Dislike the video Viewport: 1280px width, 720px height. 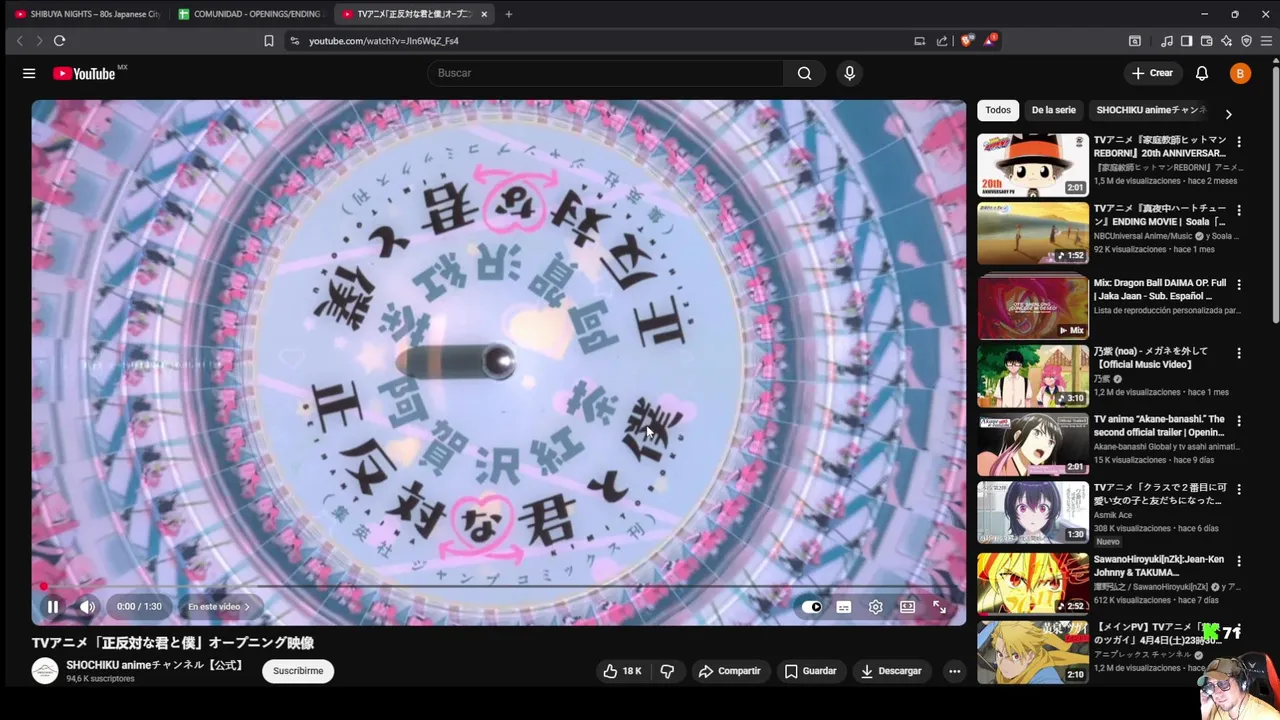coord(667,671)
